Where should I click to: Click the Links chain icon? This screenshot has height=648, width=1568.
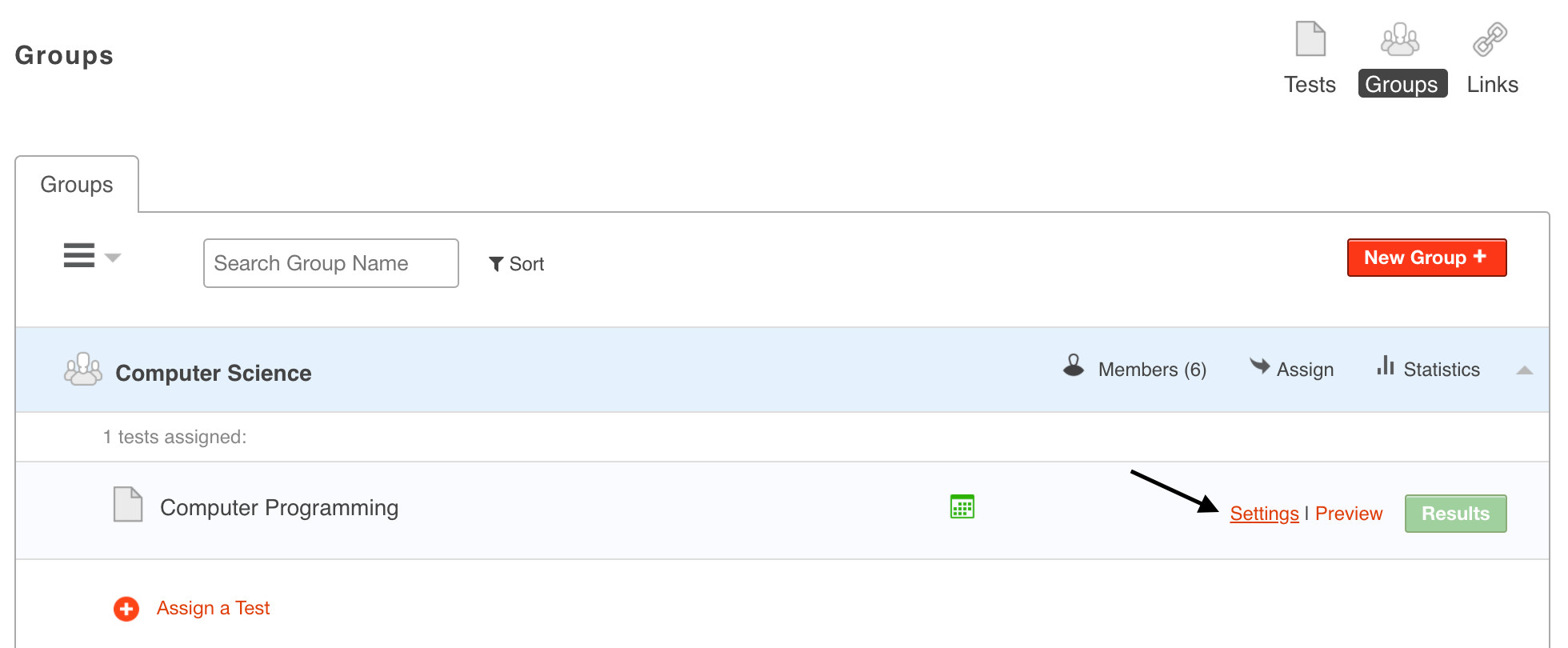[x=1490, y=39]
